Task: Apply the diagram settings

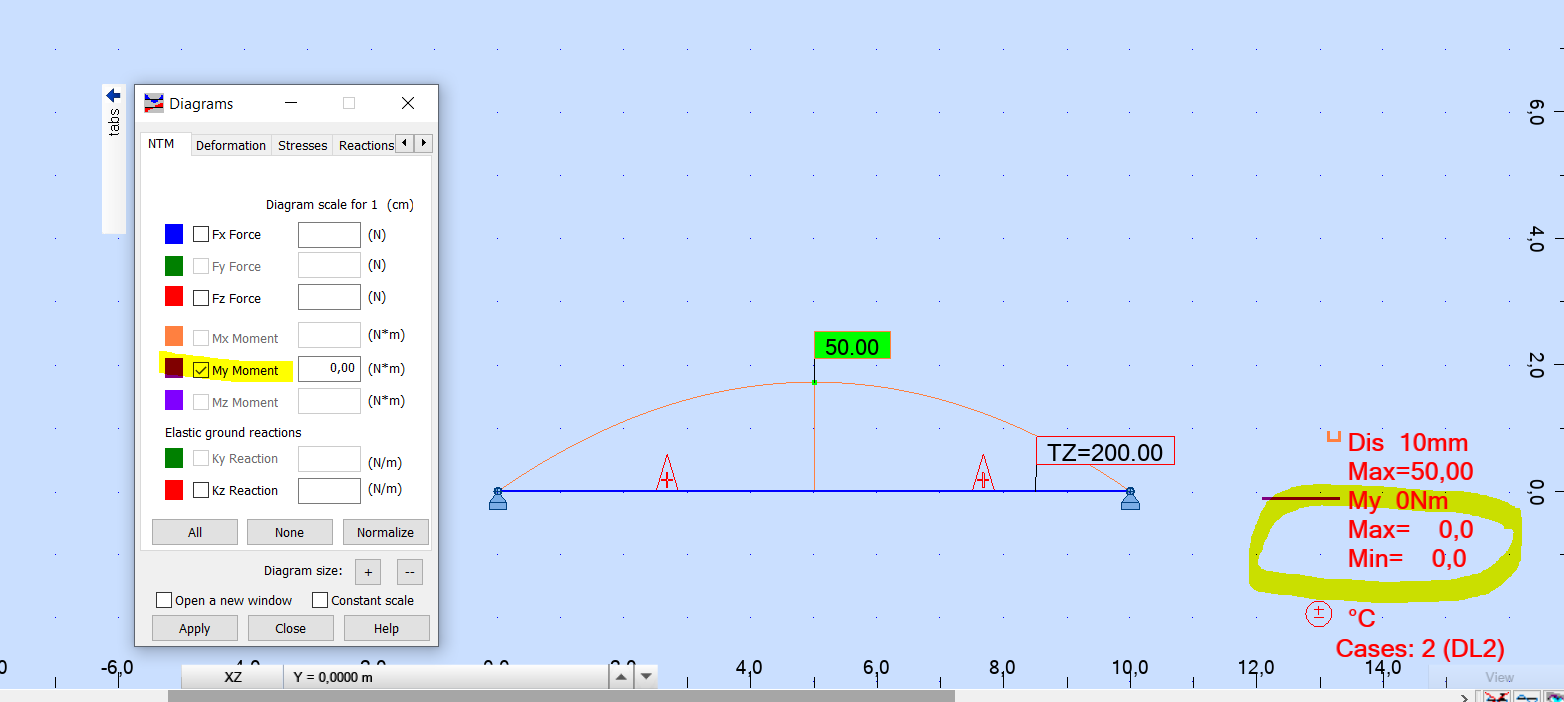Action: (194, 628)
